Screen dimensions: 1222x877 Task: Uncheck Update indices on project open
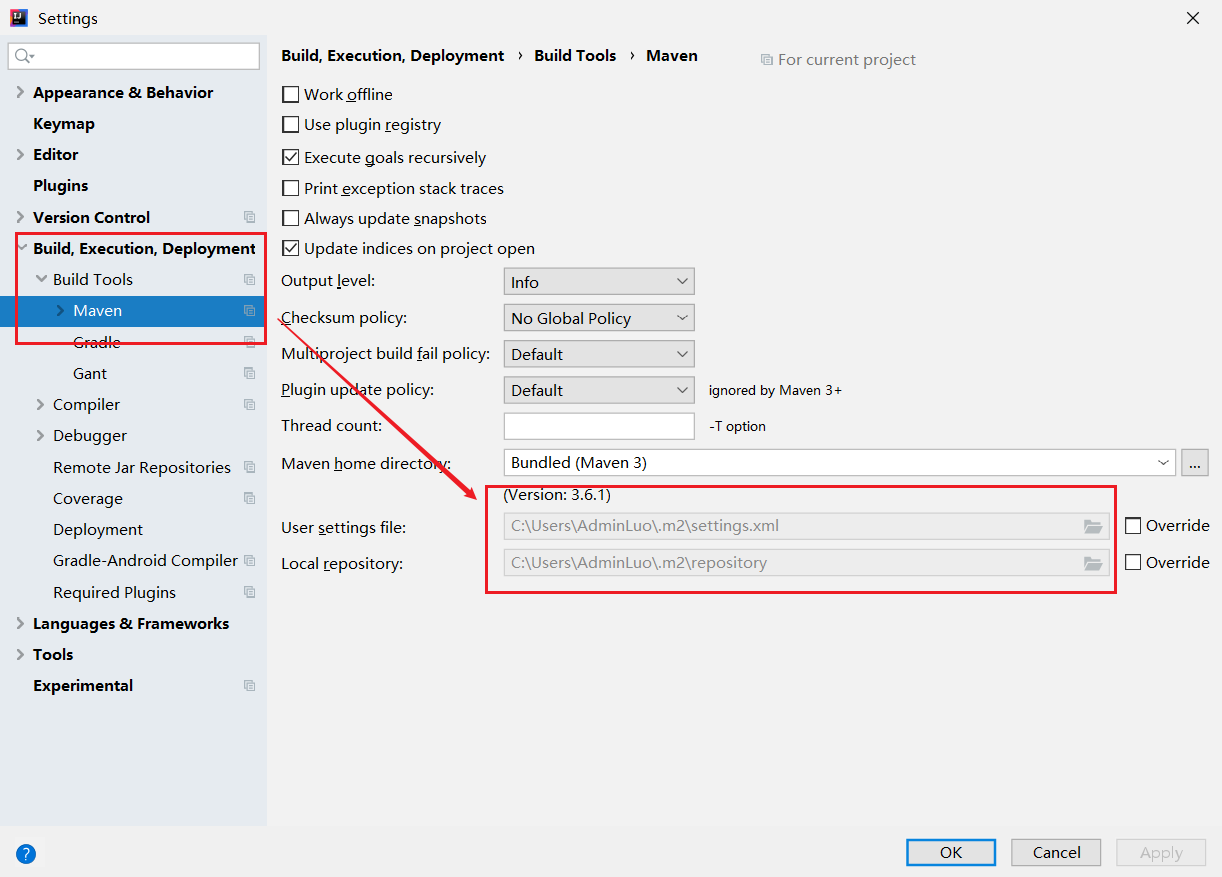(x=291, y=248)
